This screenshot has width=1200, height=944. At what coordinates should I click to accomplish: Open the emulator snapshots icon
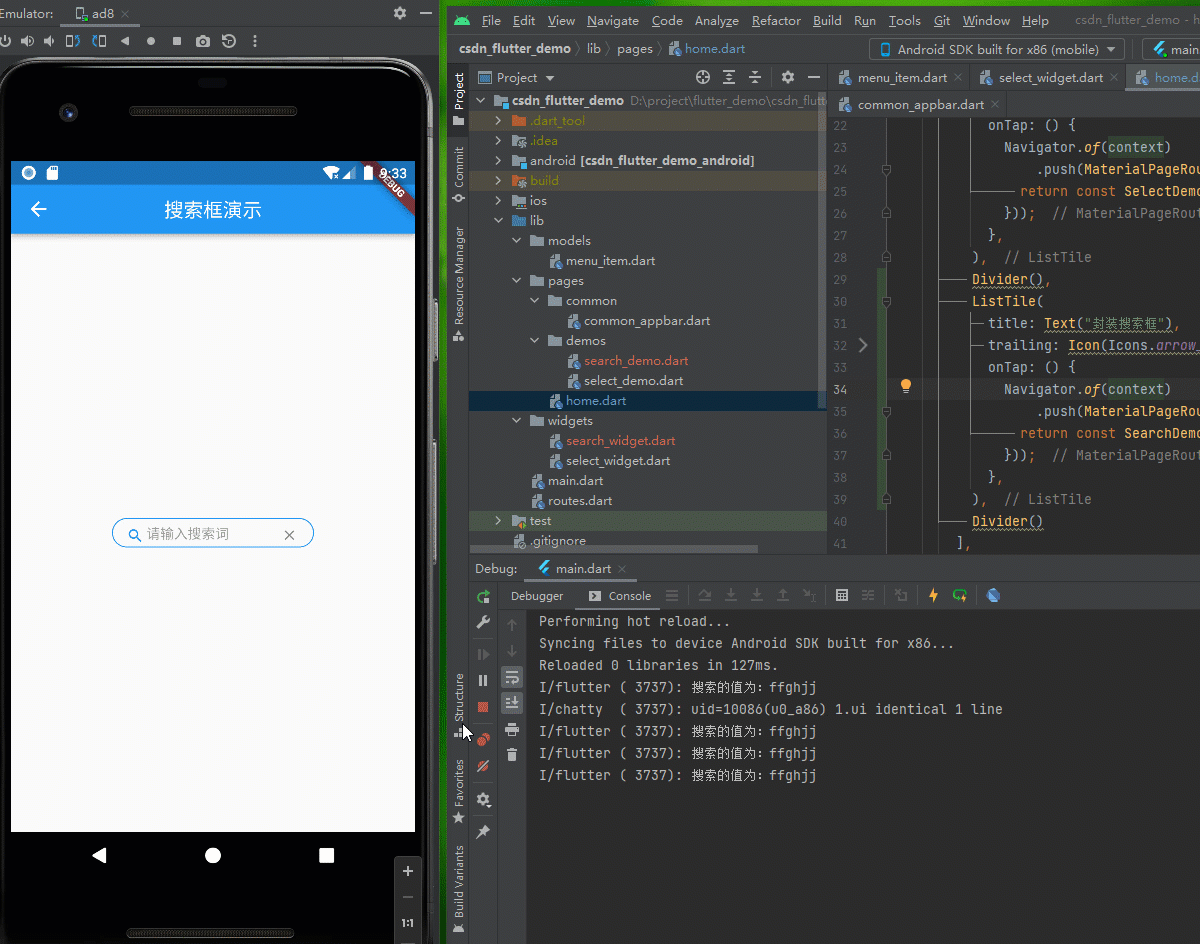click(229, 41)
